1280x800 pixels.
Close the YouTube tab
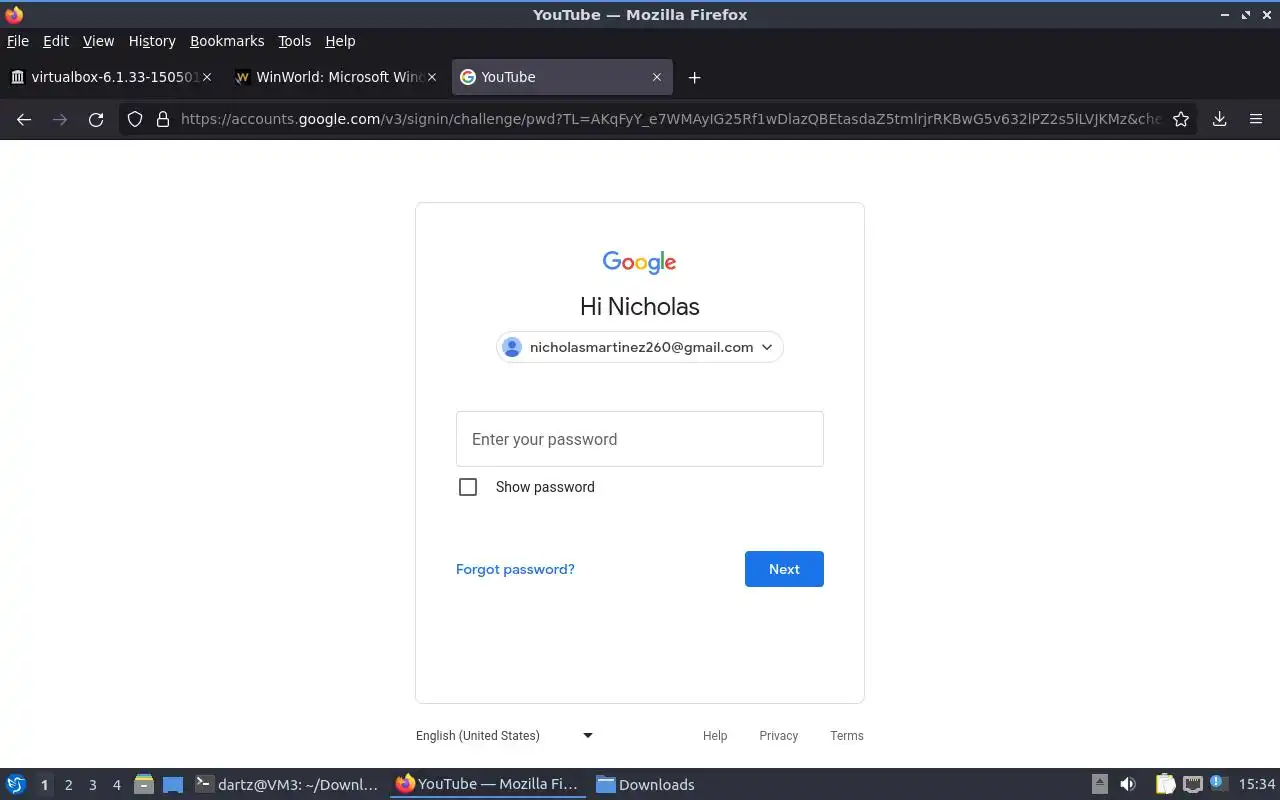click(657, 77)
